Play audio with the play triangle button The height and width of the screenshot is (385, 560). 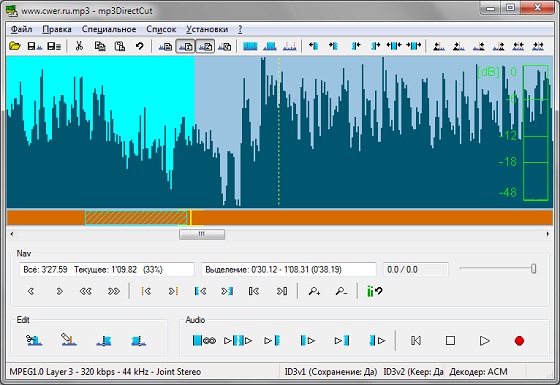484,341
